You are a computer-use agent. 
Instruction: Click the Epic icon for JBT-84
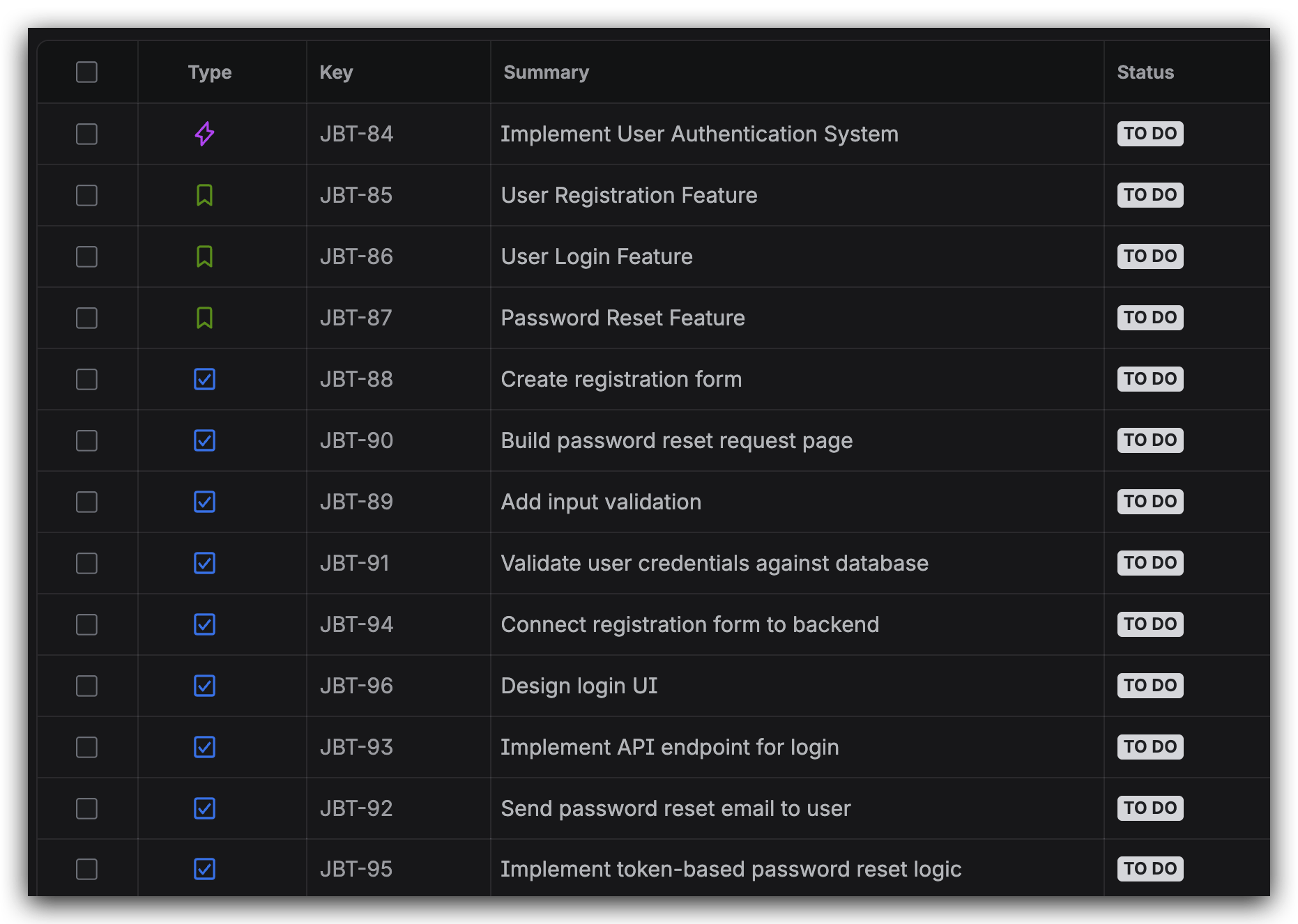point(204,134)
